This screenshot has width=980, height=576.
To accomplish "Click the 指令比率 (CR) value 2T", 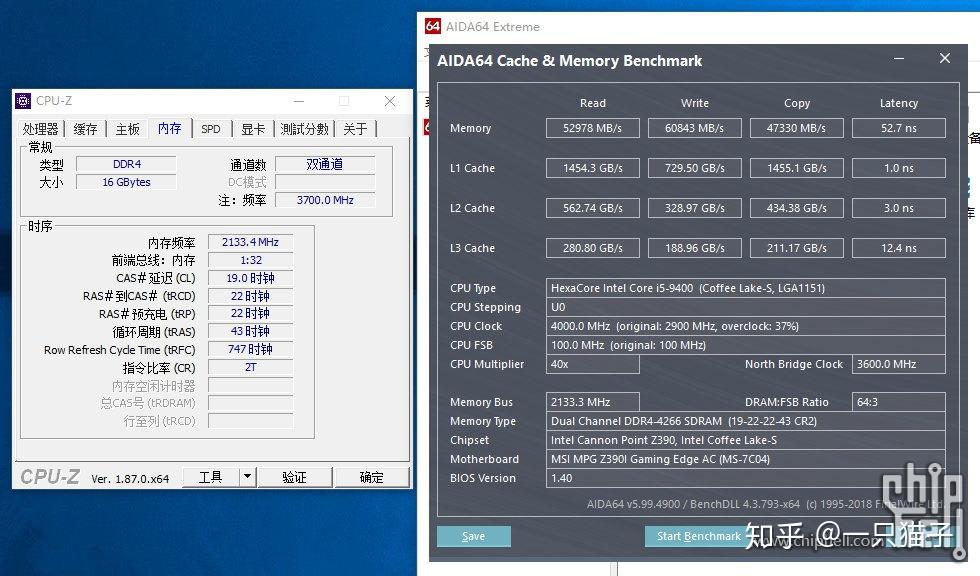I will pyautogui.click(x=251, y=367).
